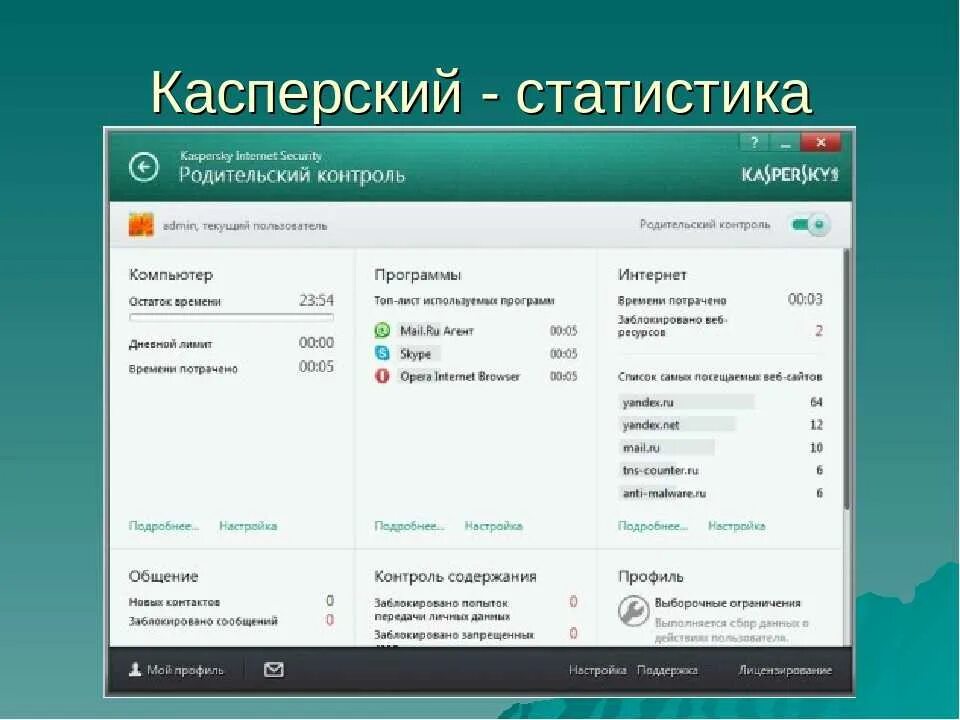Click the Kaspersky logo

point(790,174)
